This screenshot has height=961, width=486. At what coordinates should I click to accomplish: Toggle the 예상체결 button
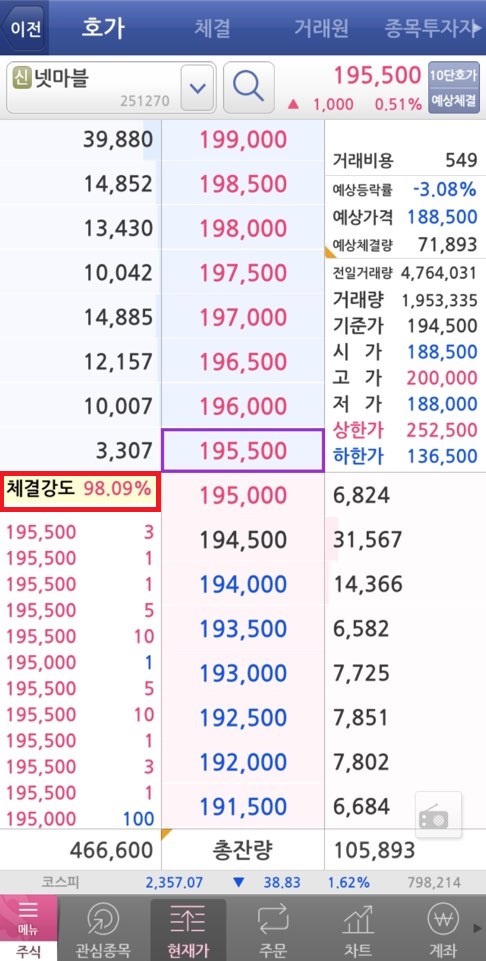click(x=454, y=100)
